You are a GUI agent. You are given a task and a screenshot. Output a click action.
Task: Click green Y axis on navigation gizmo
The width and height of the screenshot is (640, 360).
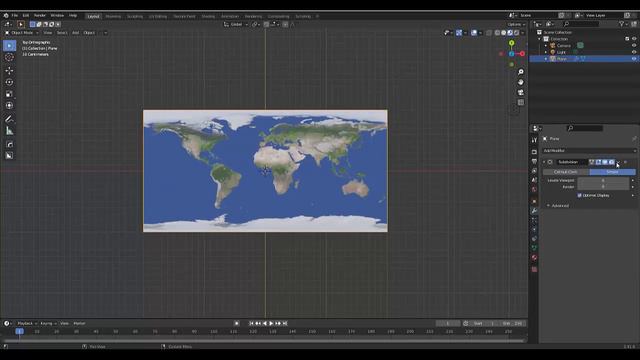tap(511, 43)
